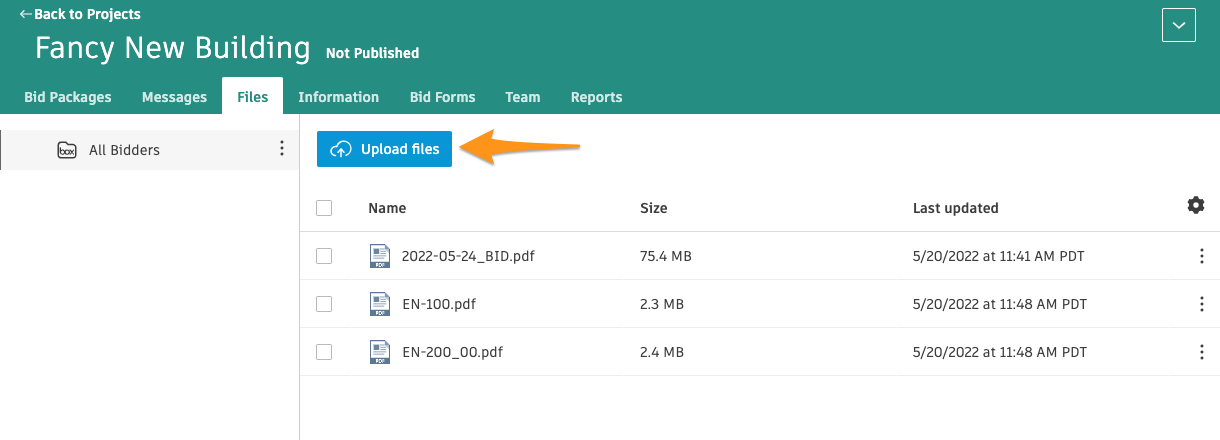Open the Messages tab
The width and height of the screenshot is (1220, 440).
(x=174, y=97)
